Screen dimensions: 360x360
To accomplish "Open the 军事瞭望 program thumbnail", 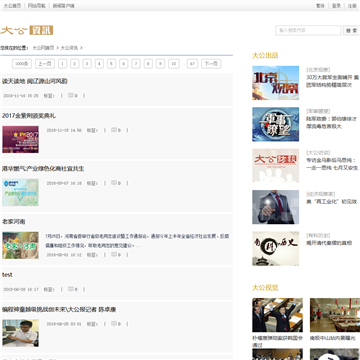I will pos(275,124).
